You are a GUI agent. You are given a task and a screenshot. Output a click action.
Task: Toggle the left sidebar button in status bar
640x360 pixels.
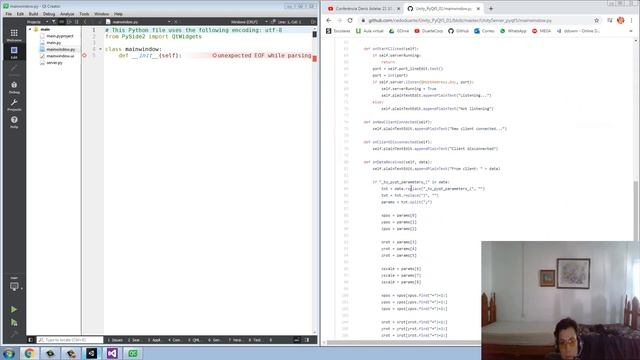(x=31, y=340)
